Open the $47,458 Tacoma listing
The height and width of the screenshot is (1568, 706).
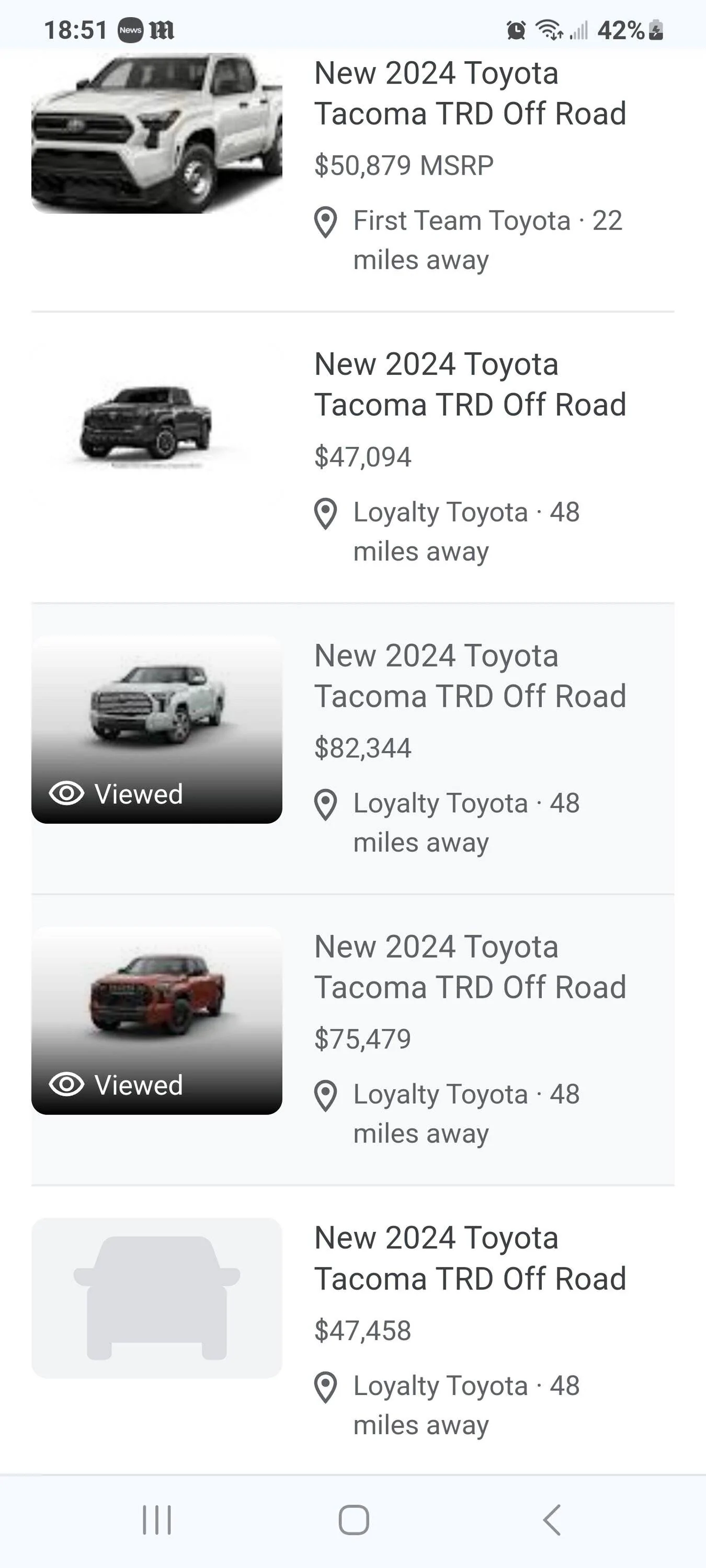(x=469, y=1258)
